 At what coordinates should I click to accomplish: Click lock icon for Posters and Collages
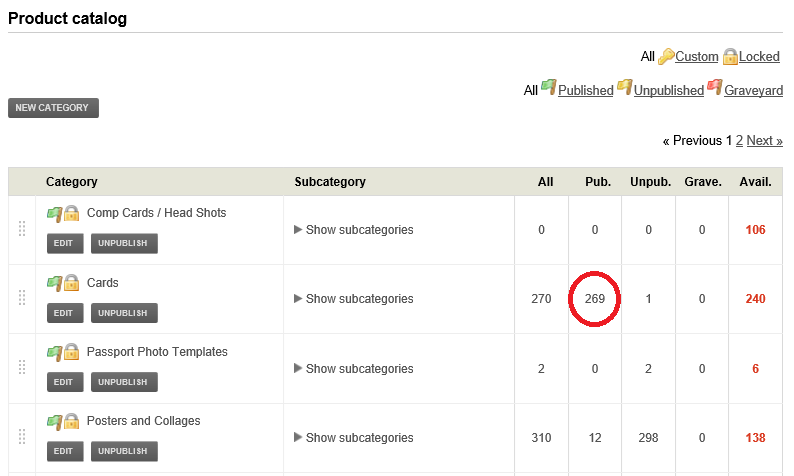tap(71, 421)
